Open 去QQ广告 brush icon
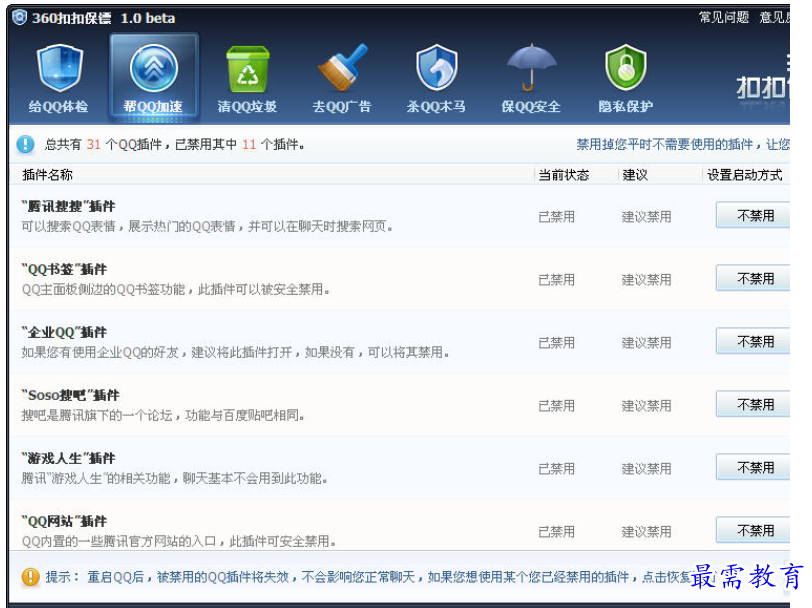 coord(342,68)
